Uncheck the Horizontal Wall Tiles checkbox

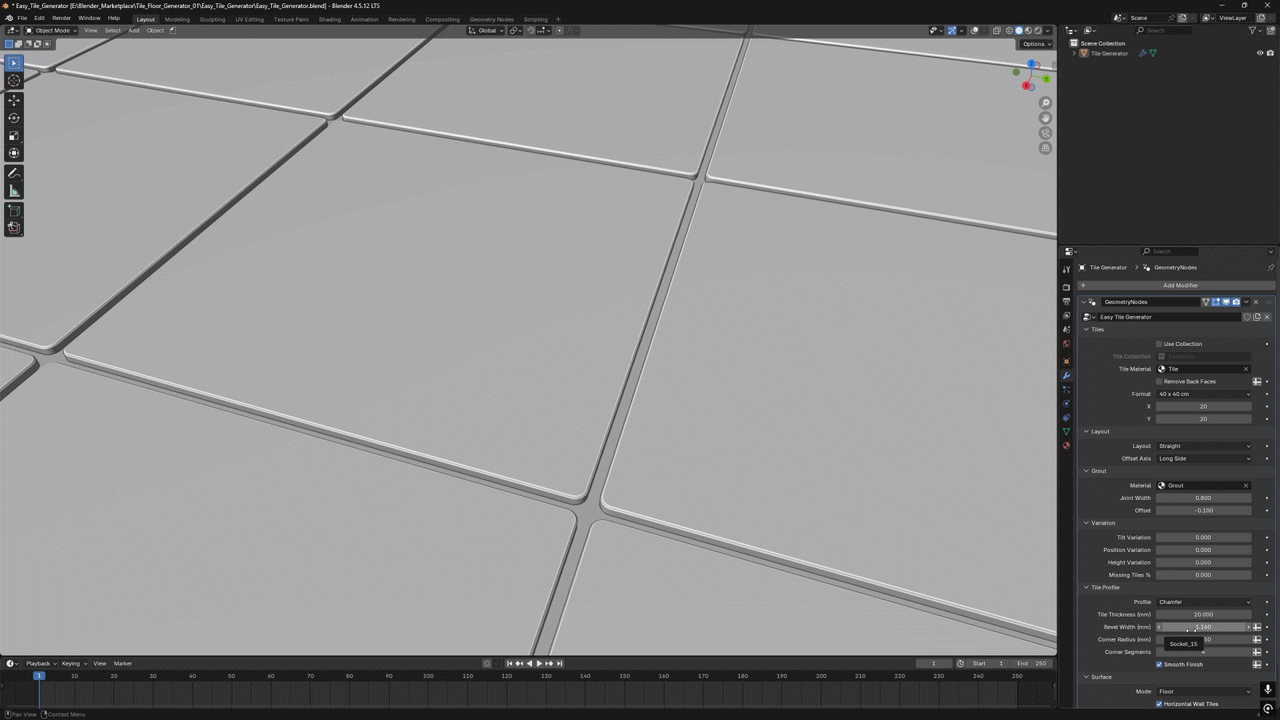pos(1160,704)
